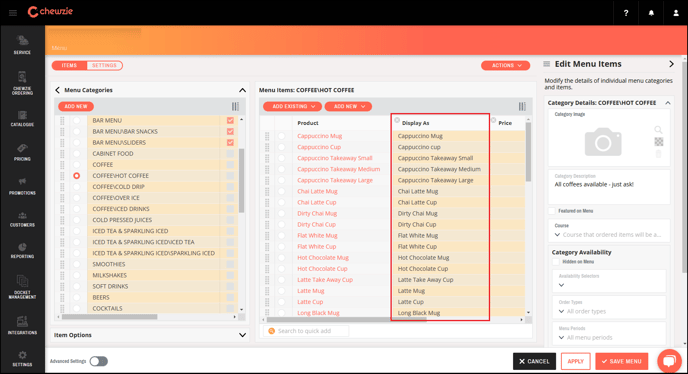Open Reporting in the sidebar
The image size is (688, 374).
(22, 250)
